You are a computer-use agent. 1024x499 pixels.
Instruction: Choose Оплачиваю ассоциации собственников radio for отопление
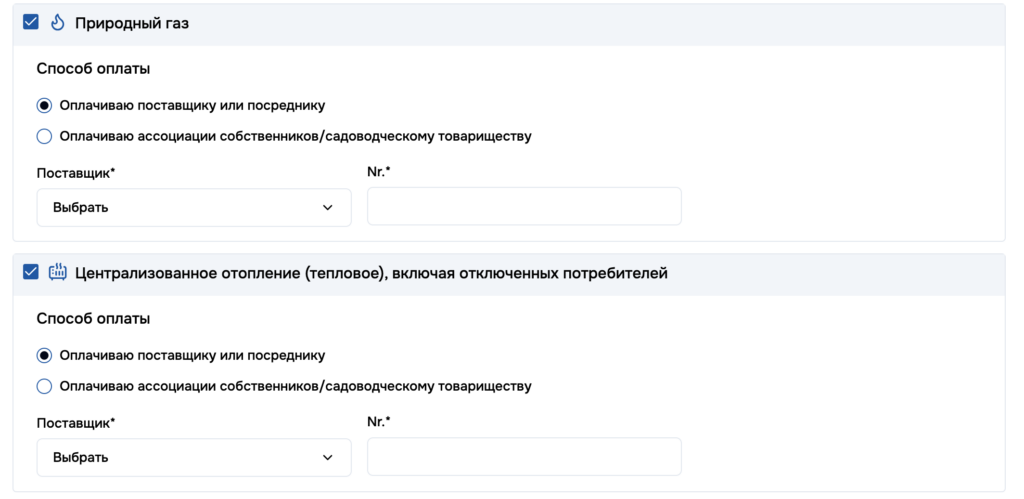coord(44,386)
